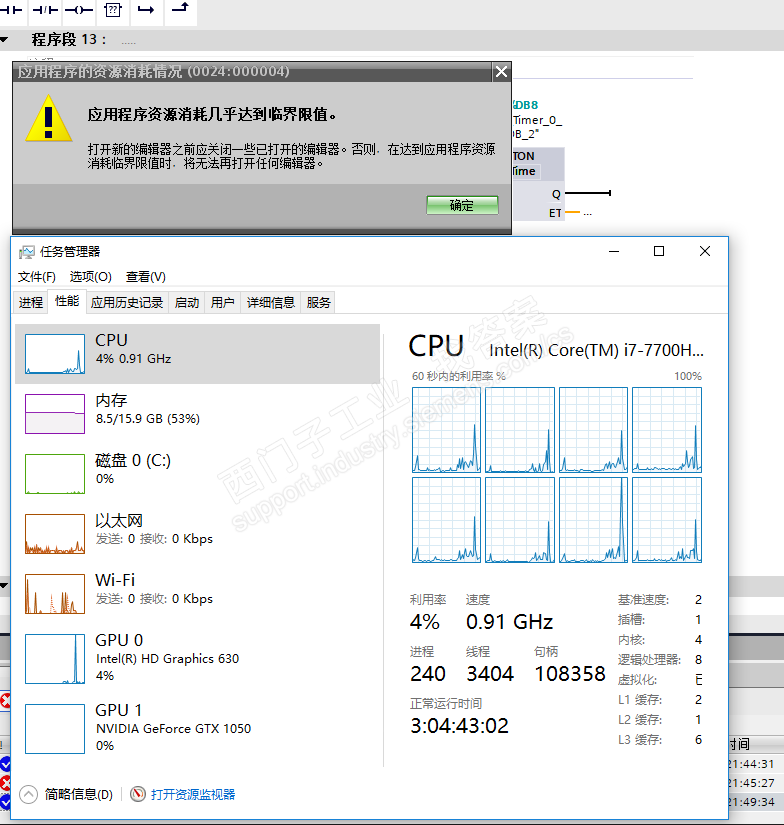Click the 0.91 GHz speed value
This screenshot has width=784, height=825.
click(x=509, y=622)
